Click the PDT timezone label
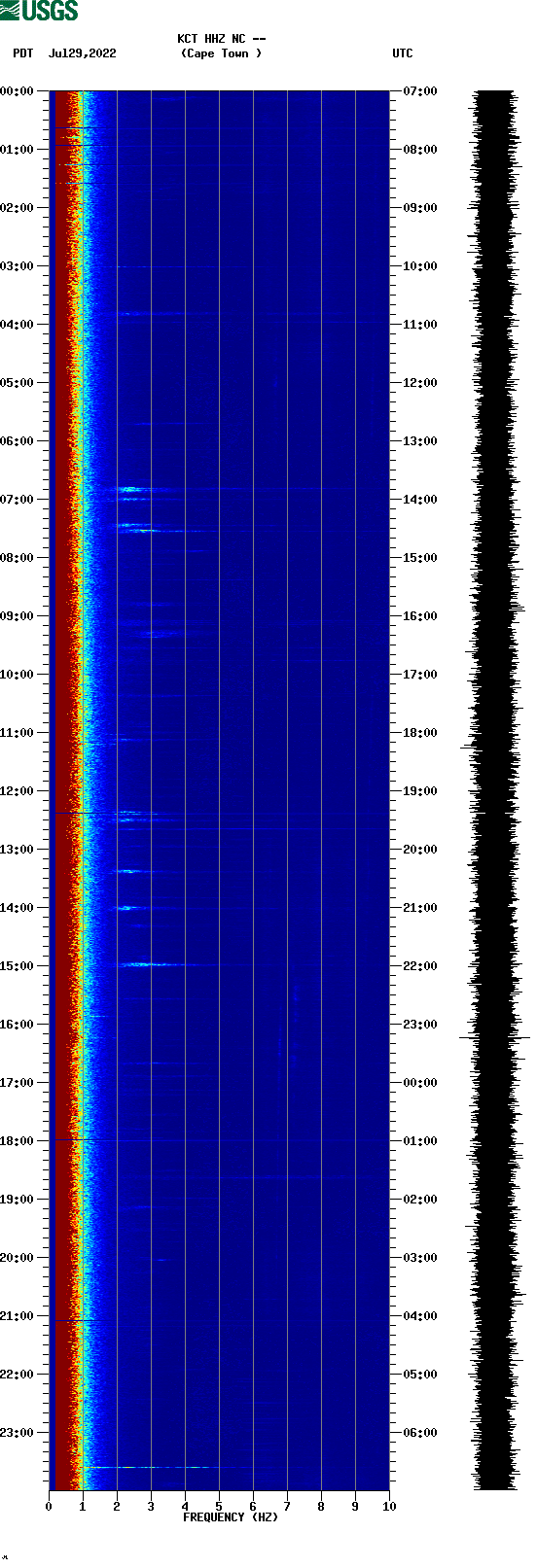The width and height of the screenshot is (537, 1568). [23, 53]
